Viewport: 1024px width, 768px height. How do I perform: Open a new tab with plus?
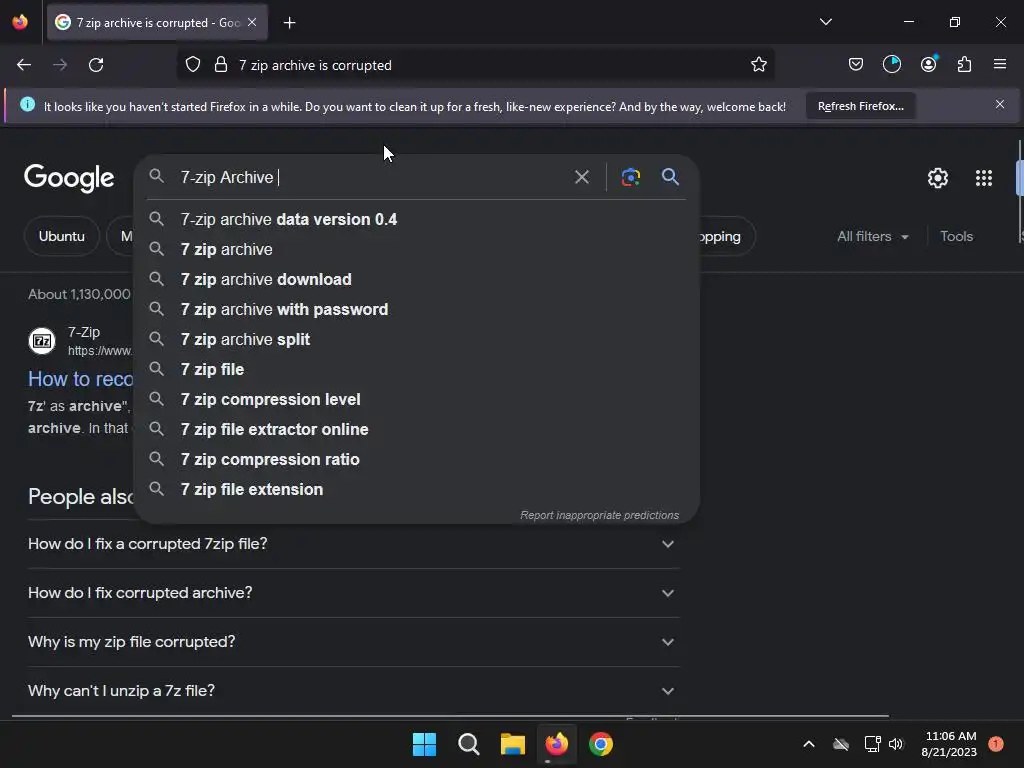pyautogui.click(x=289, y=23)
